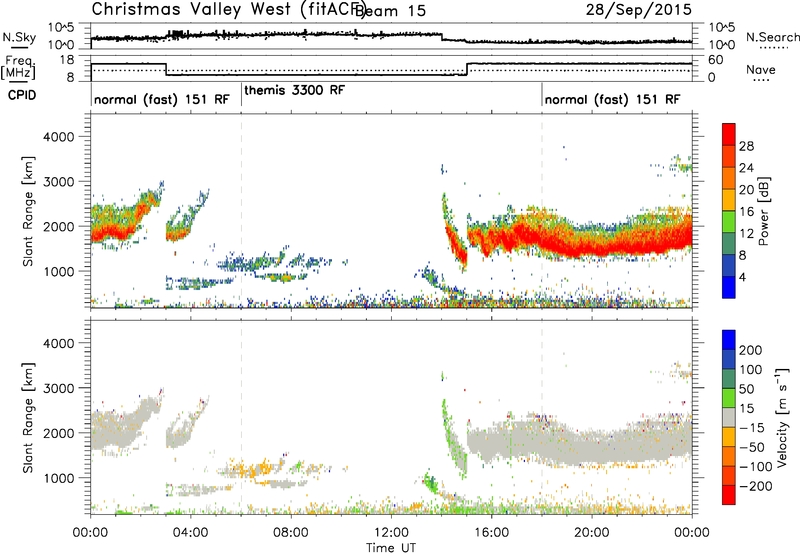Screen dimensions: 800x554
Task: Click the -100 tick on the Velocity colorbar
Action: [756, 466]
